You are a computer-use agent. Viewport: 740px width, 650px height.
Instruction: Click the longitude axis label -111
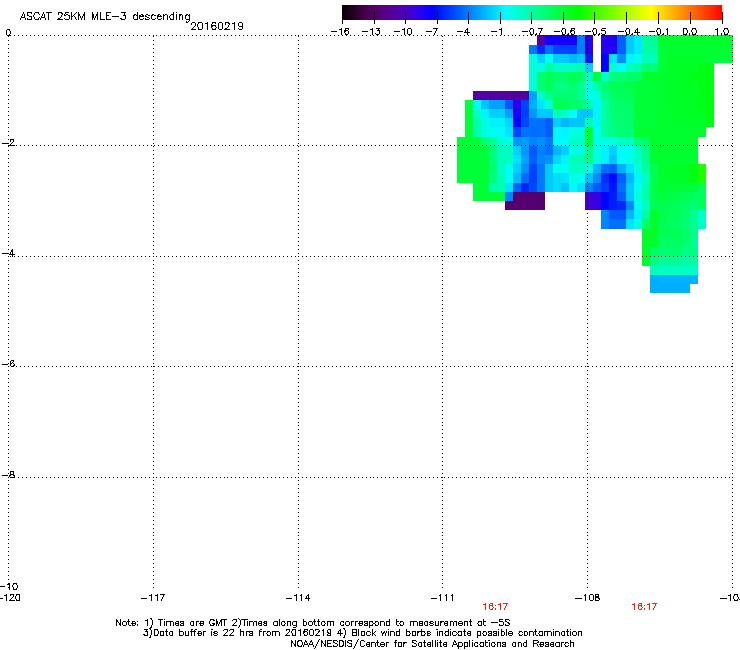pos(442,598)
